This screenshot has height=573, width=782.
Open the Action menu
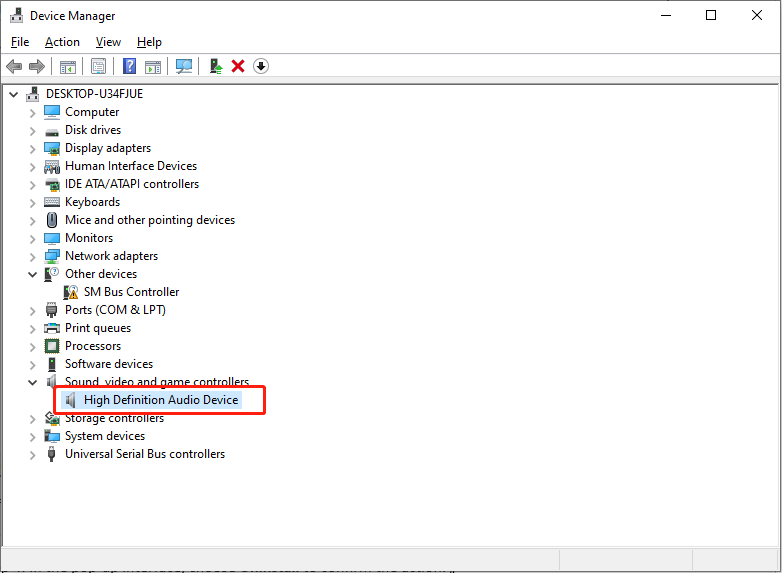[62, 42]
